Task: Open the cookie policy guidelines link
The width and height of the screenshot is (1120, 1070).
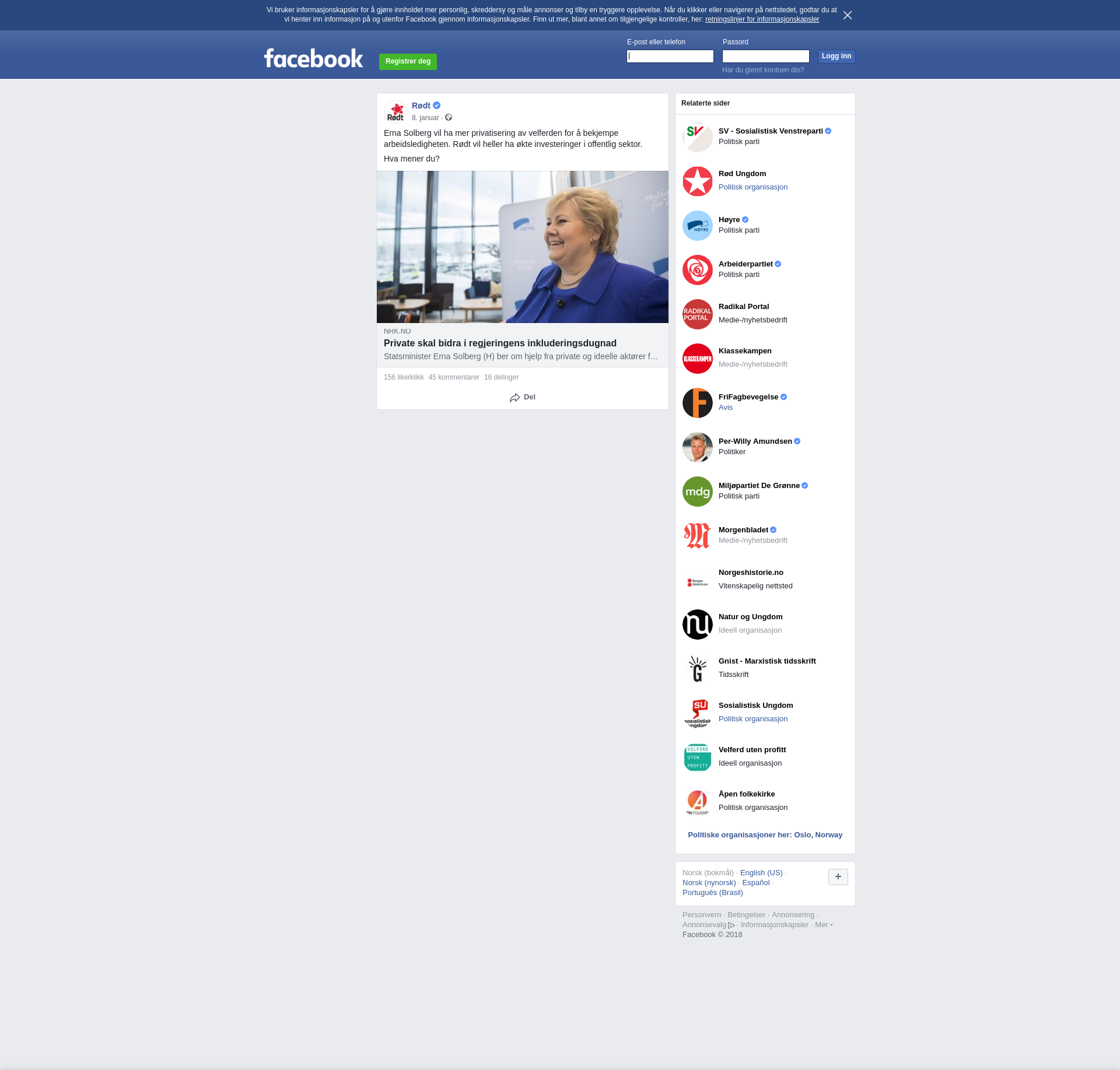Action: tap(762, 19)
